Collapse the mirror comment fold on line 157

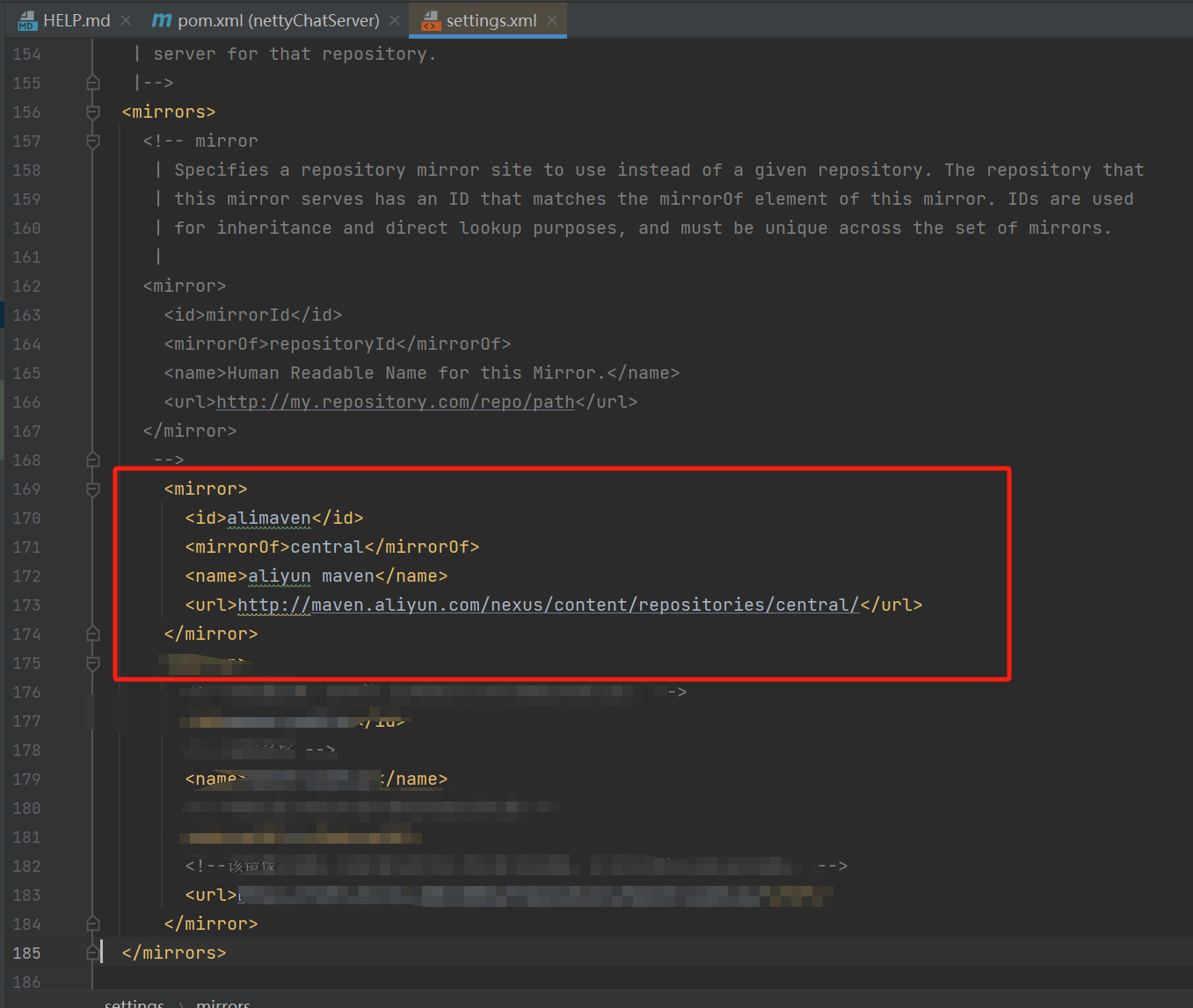coord(93,141)
